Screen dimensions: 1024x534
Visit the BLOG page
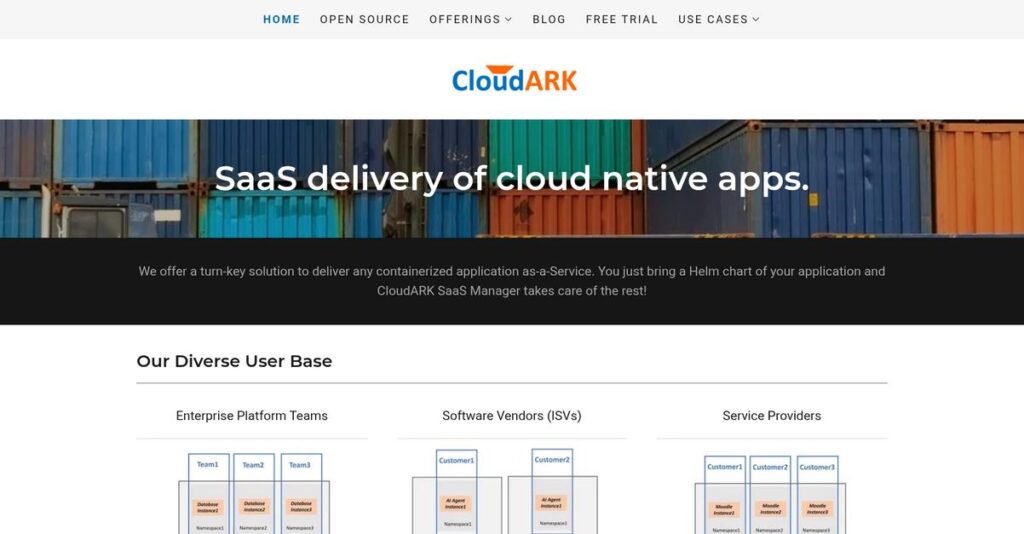(549, 20)
